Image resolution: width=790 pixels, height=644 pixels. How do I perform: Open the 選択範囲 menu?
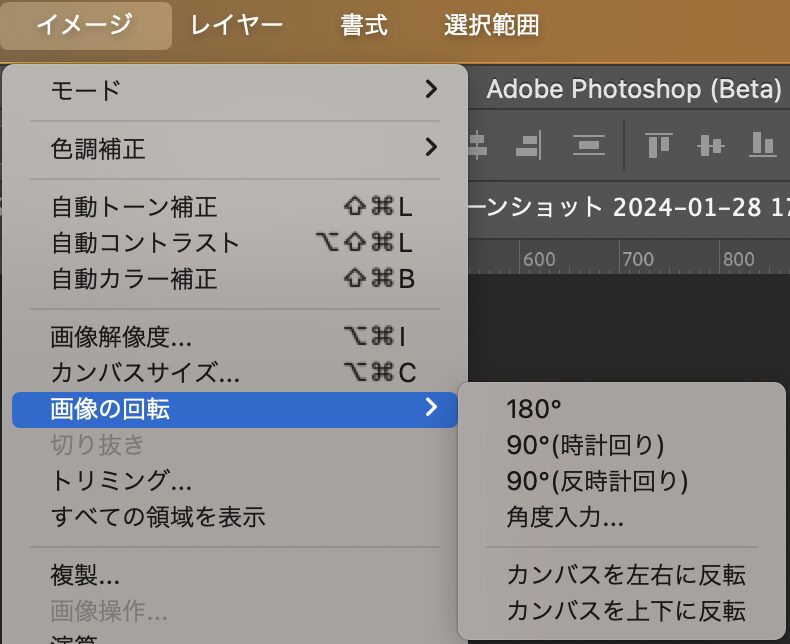pyautogui.click(x=492, y=25)
